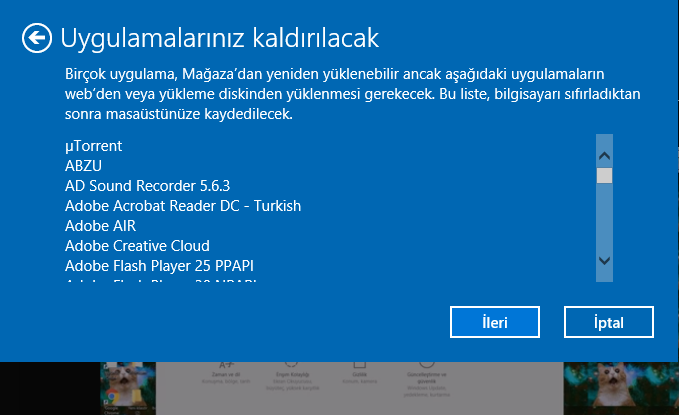The width and height of the screenshot is (679, 415).
Task: Select Adobe Creative Cloud entry
Action: 137,246
